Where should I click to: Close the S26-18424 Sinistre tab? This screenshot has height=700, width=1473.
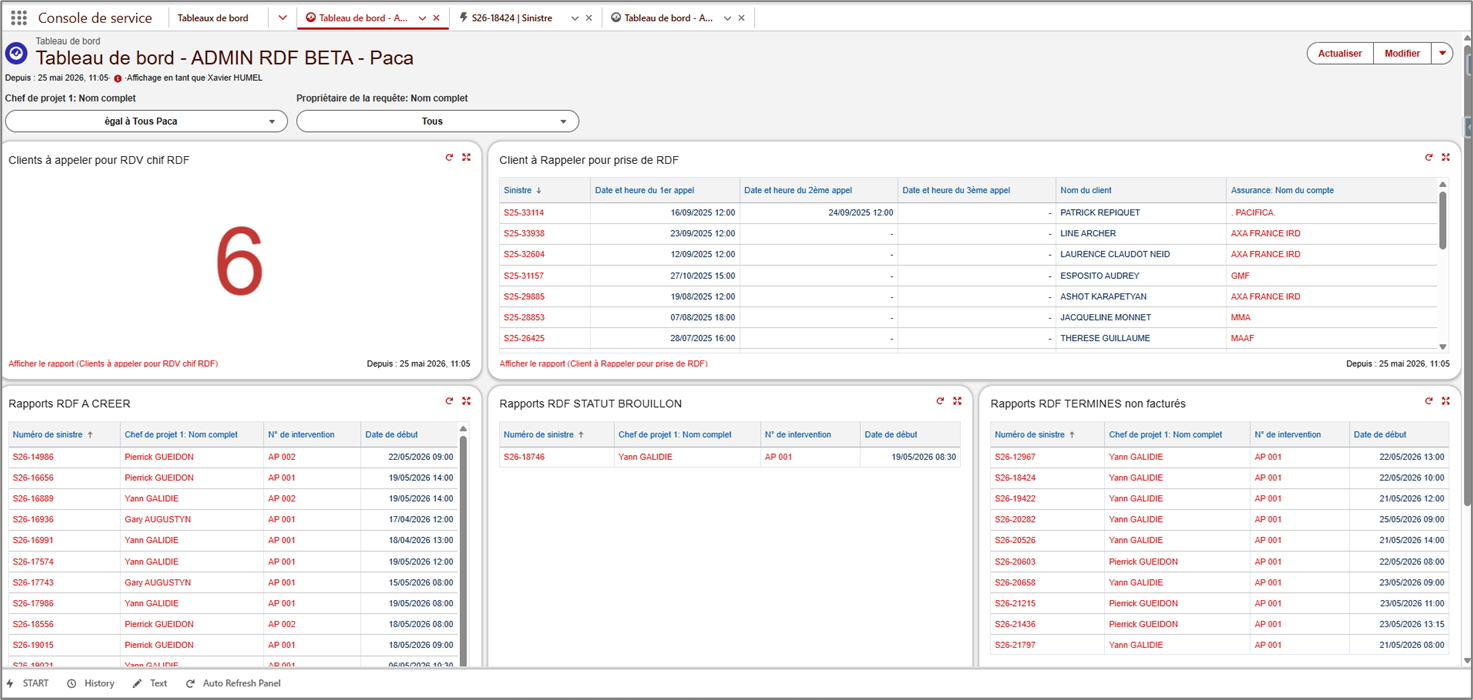point(588,18)
